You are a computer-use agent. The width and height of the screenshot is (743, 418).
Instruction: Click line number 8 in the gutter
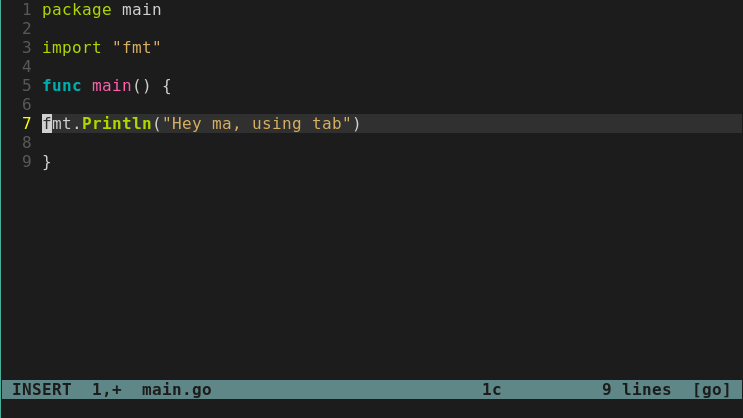click(27, 143)
